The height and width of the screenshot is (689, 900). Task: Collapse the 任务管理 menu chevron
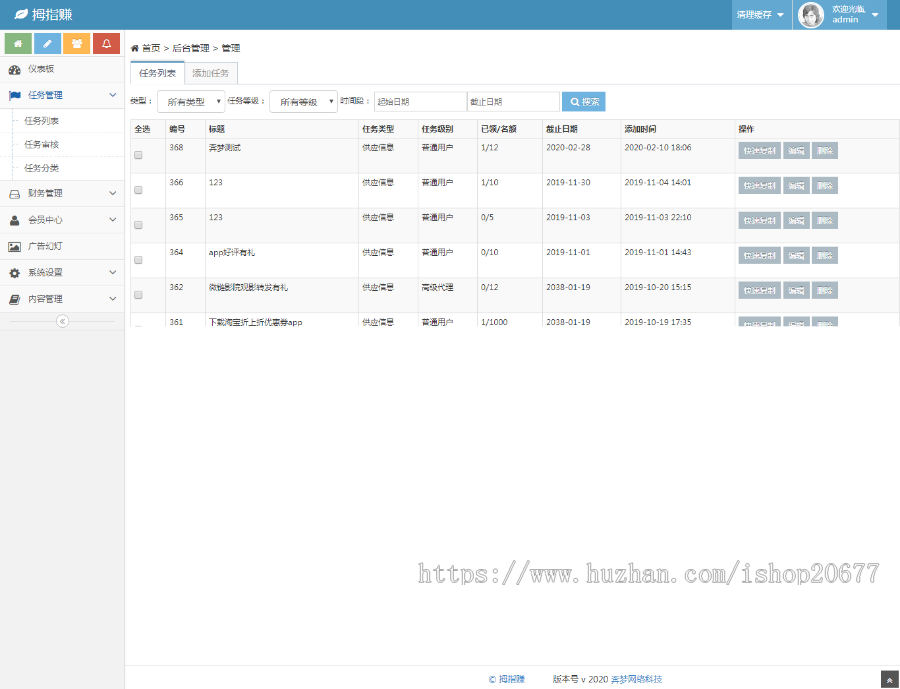(x=113, y=95)
